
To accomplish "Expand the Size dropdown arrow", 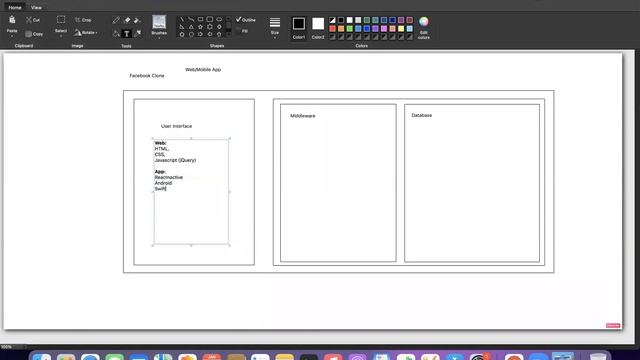I will 275,38.
